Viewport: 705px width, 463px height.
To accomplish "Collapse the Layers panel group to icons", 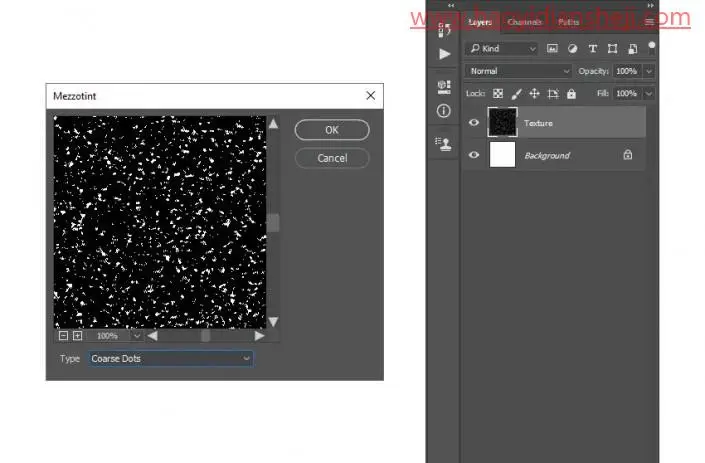I will point(650,5).
